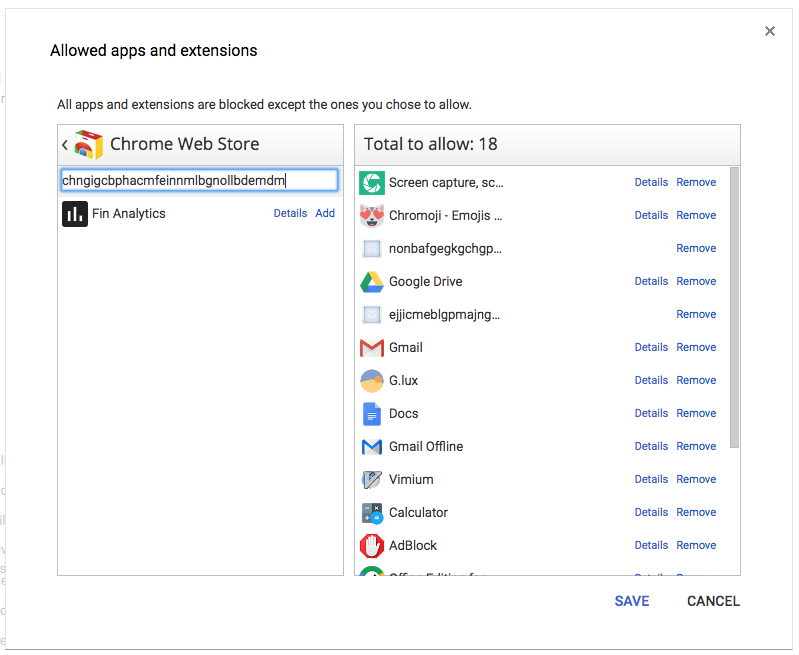Remove Calculator from allowed list
The width and height of the screenshot is (799, 655).
click(696, 512)
